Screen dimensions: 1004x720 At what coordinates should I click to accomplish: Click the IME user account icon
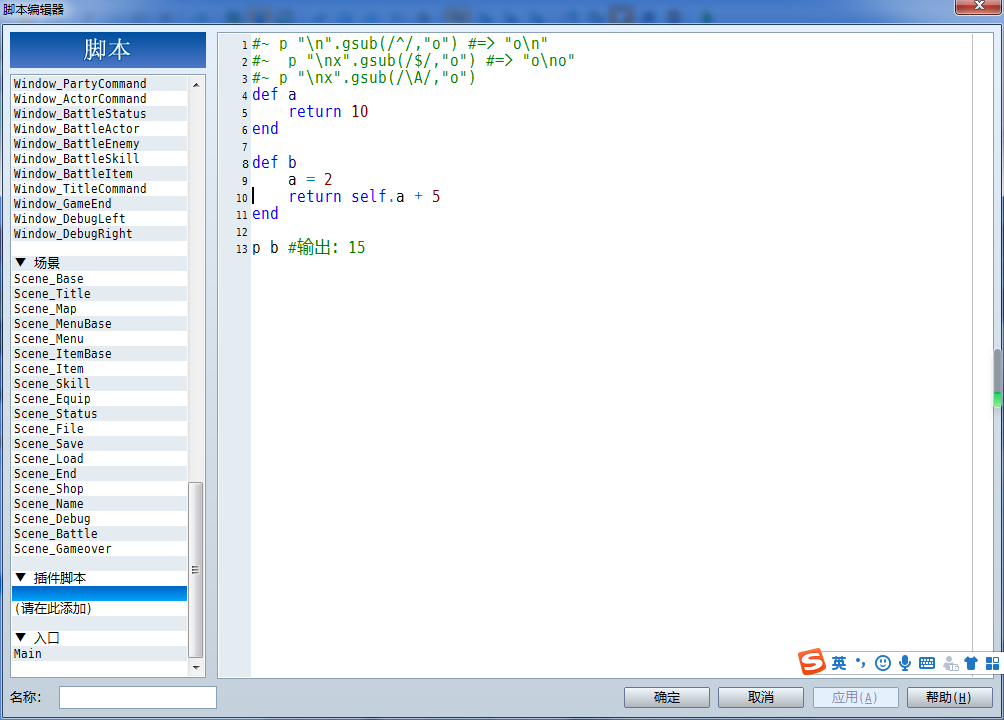[x=950, y=664]
